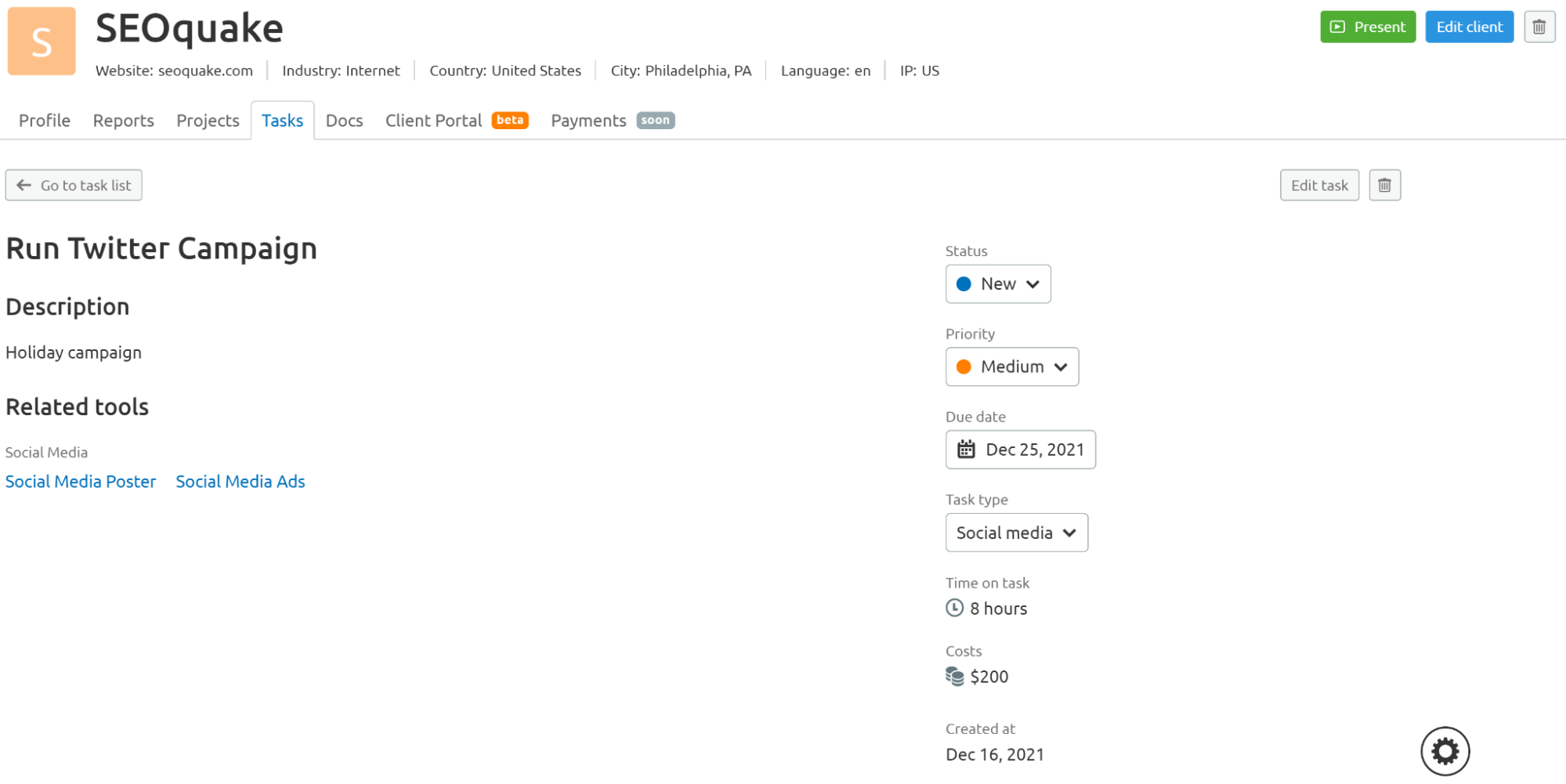The height and width of the screenshot is (784, 1566).
Task: Click the clock icon beside 8 hours
Action: pos(954,608)
